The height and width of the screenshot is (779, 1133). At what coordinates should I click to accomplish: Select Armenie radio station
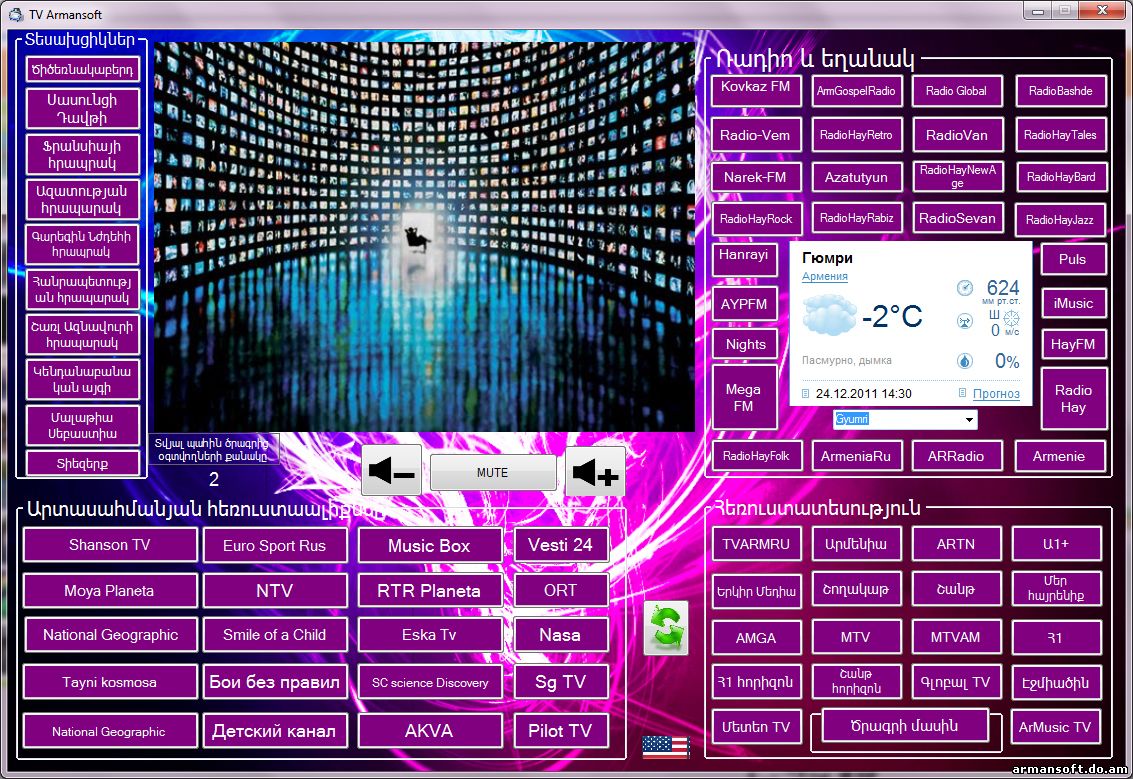[x=1059, y=456]
